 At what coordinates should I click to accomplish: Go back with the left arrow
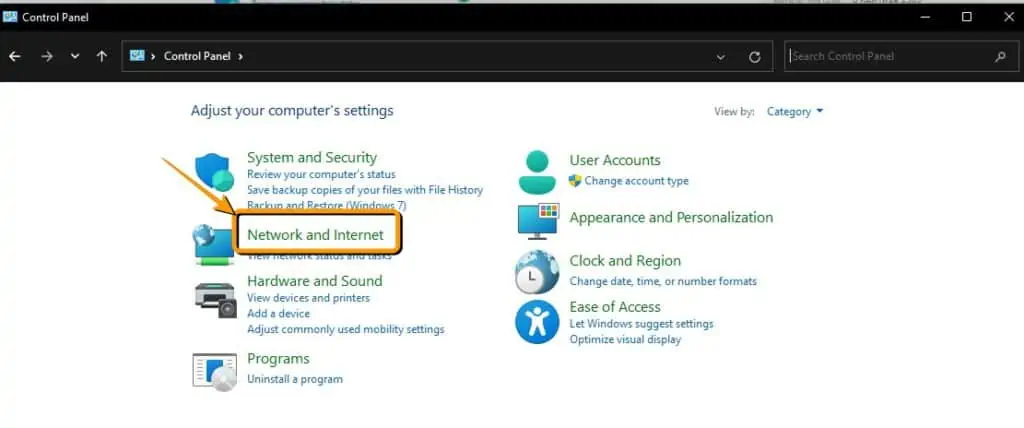pos(14,56)
